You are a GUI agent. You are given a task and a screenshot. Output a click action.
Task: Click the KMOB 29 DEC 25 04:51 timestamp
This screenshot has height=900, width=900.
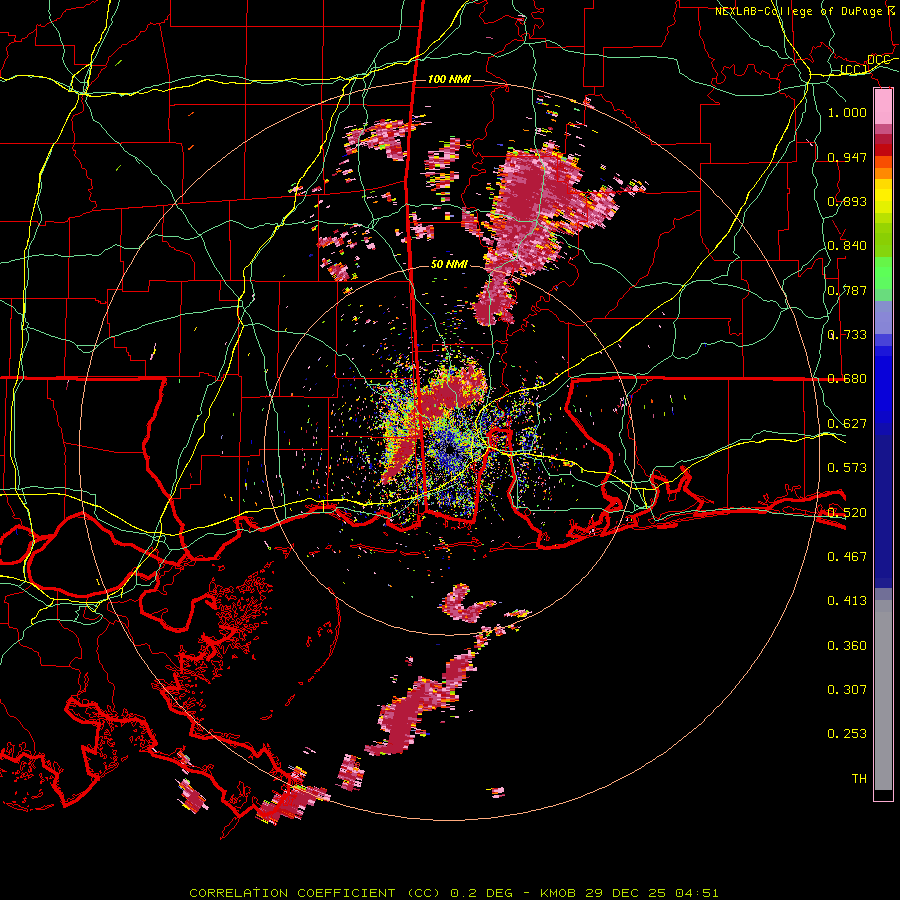click(x=629, y=893)
